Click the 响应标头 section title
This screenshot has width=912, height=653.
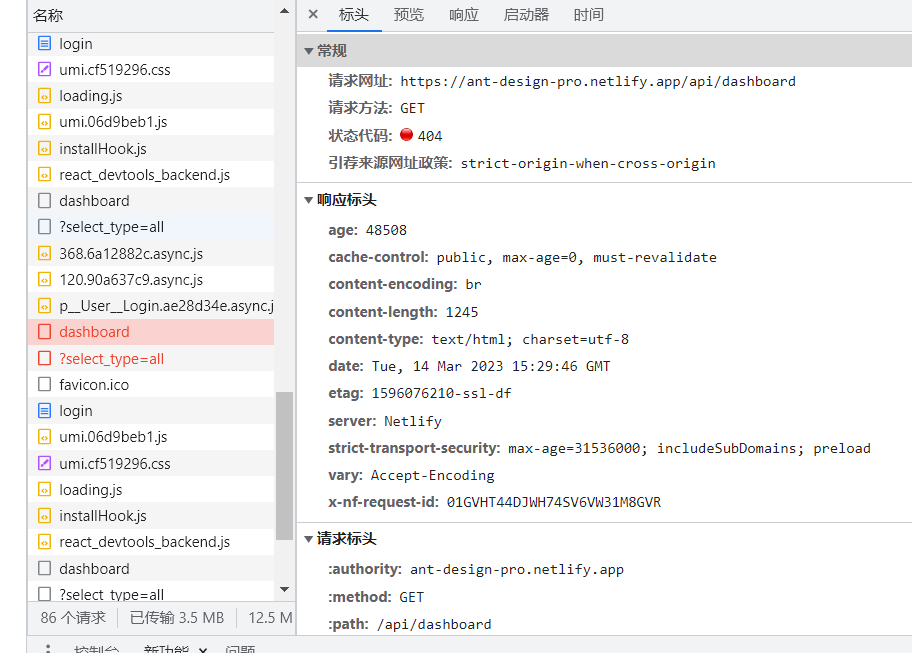click(347, 200)
